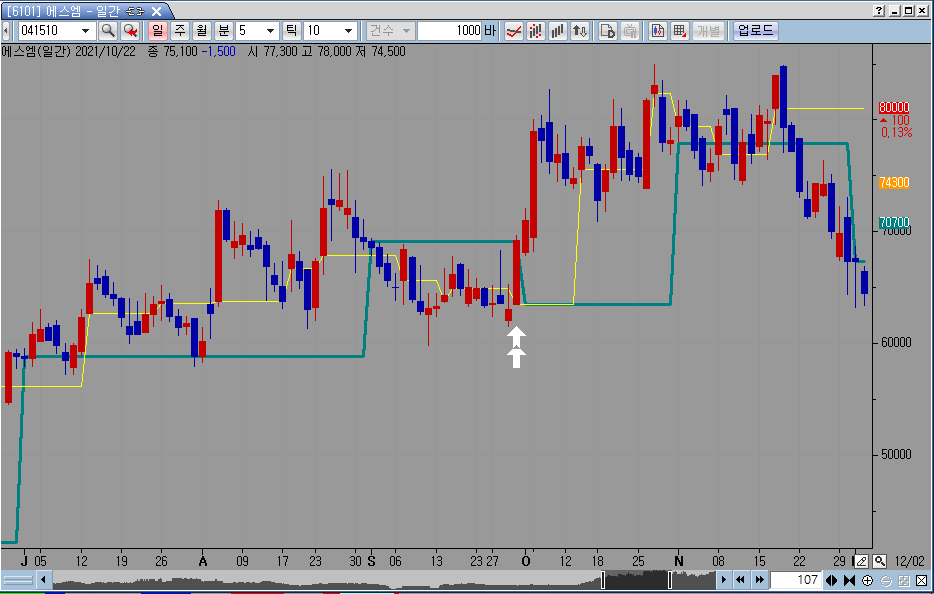Screen dimensions: 934x594
Task: Click the grid table icon in toolbar
Action: [x=679, y=31]
